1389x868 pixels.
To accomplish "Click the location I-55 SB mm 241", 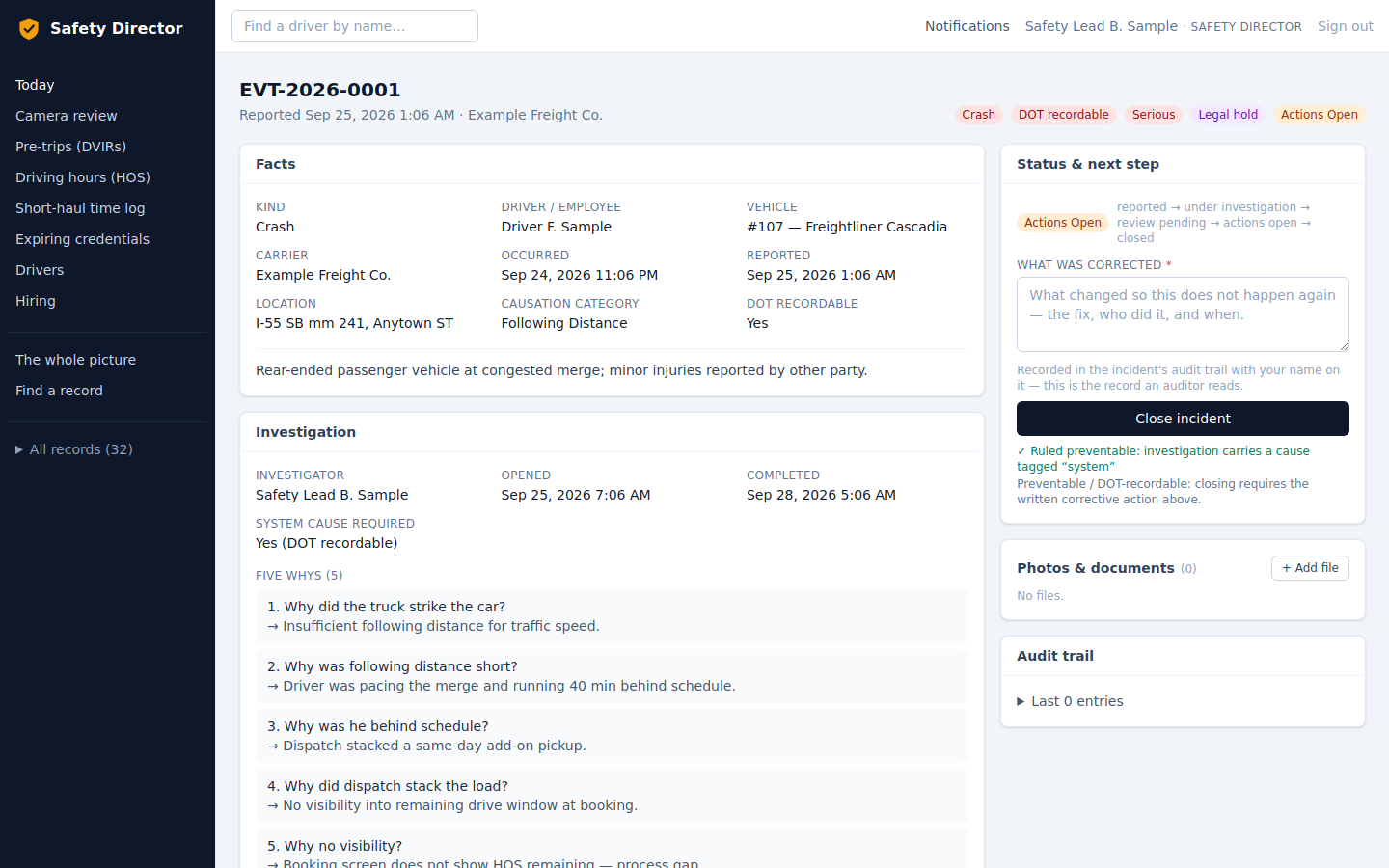I will [x=354, y=323].
